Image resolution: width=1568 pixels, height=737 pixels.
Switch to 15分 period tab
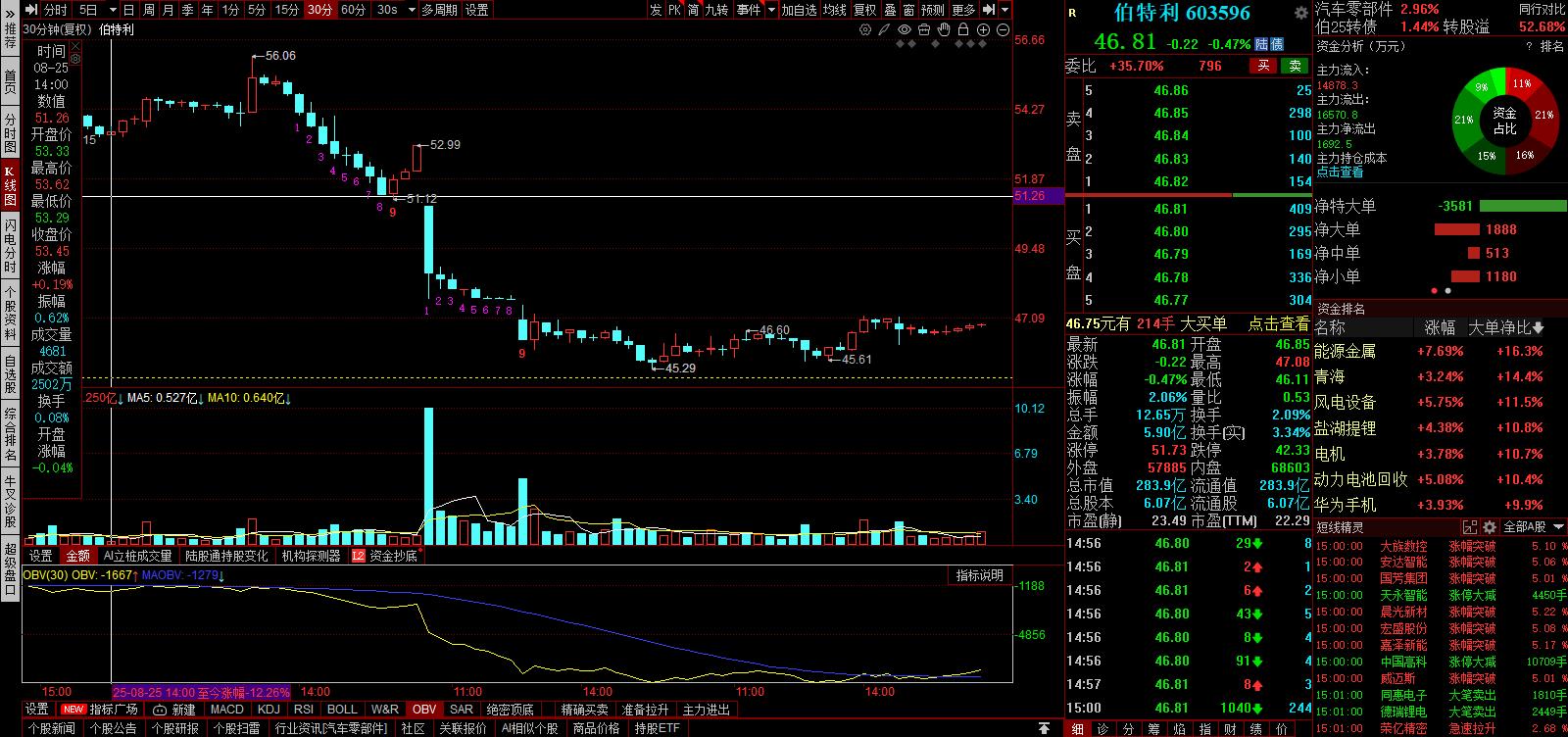pos(287,10)
